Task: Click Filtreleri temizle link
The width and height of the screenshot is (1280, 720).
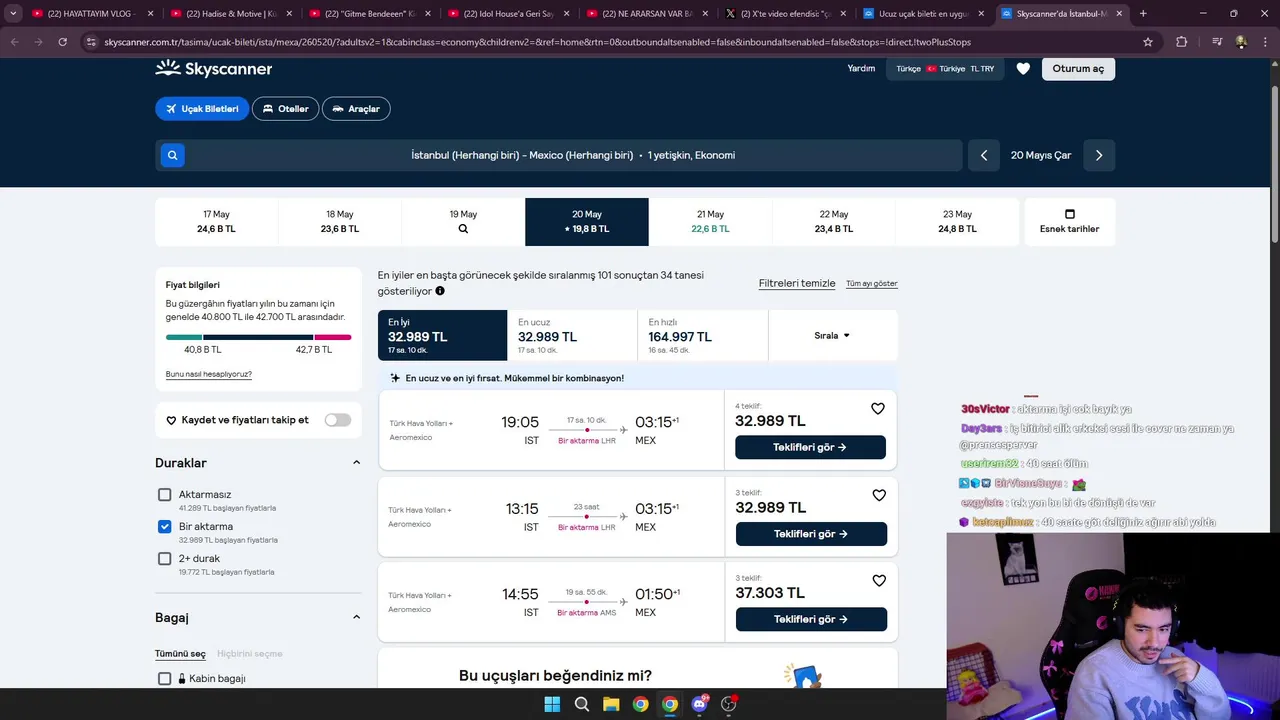Action: coord(797,283)
